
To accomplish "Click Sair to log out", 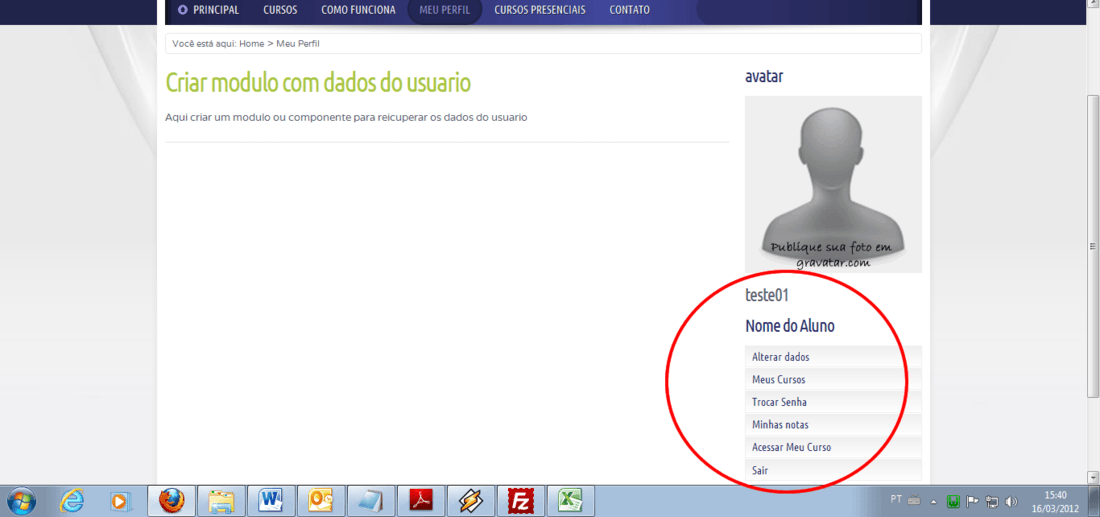I will pyautogui.click(x=833, y=470).
